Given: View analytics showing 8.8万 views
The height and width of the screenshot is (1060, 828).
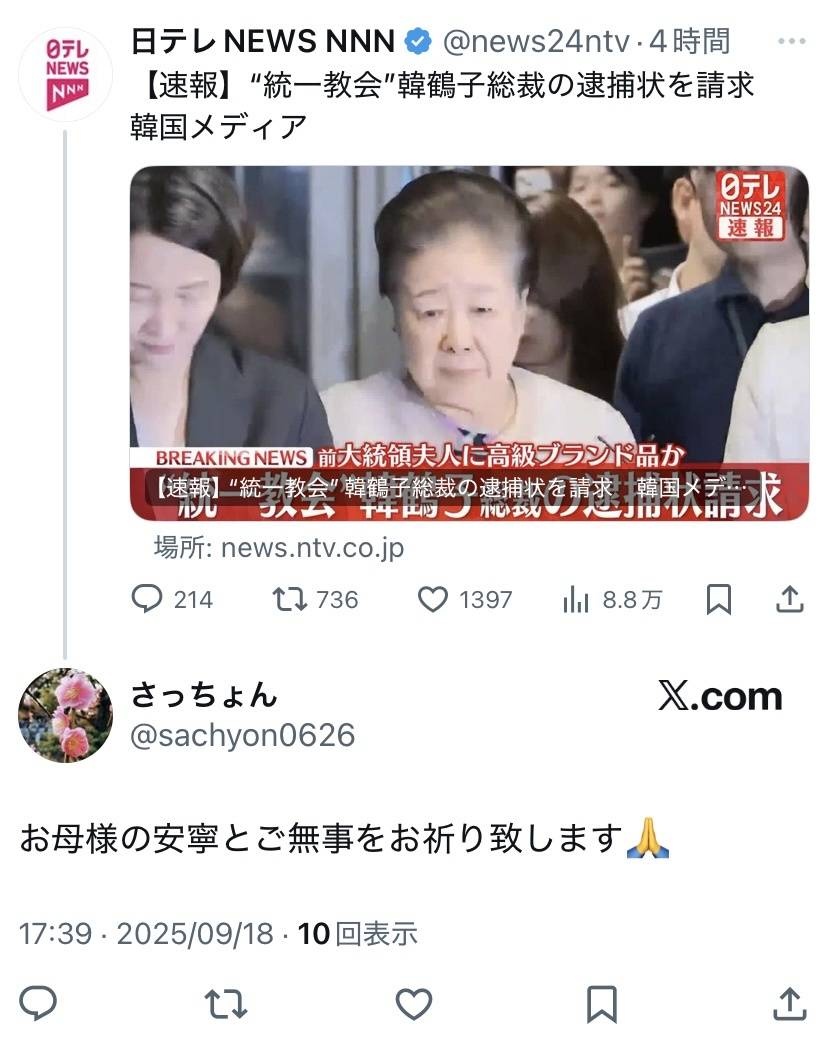Looking at the screenshot, I should 611,599.
